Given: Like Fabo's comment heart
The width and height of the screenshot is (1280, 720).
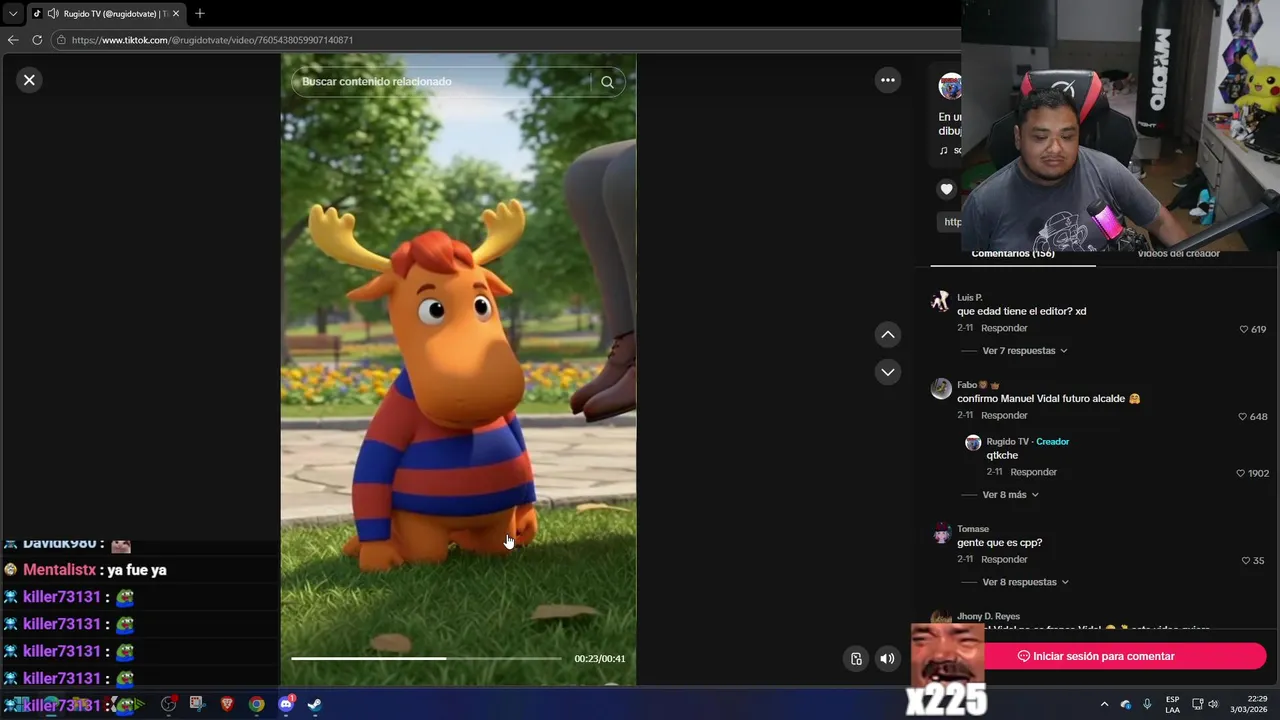Looking at the screenshot, I should [x=1243, y=416].
